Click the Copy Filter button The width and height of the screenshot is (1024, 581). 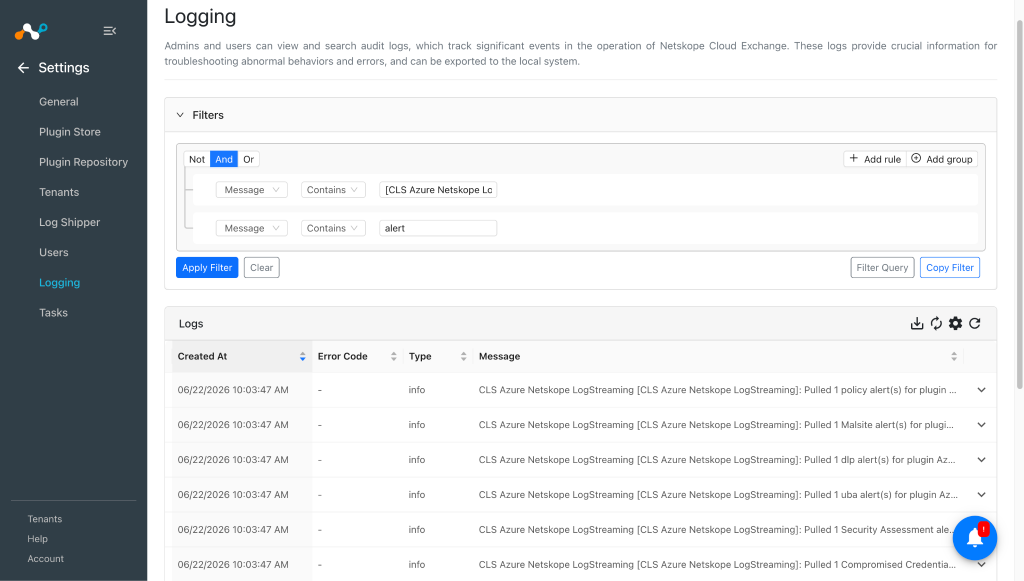click(950, 268)
